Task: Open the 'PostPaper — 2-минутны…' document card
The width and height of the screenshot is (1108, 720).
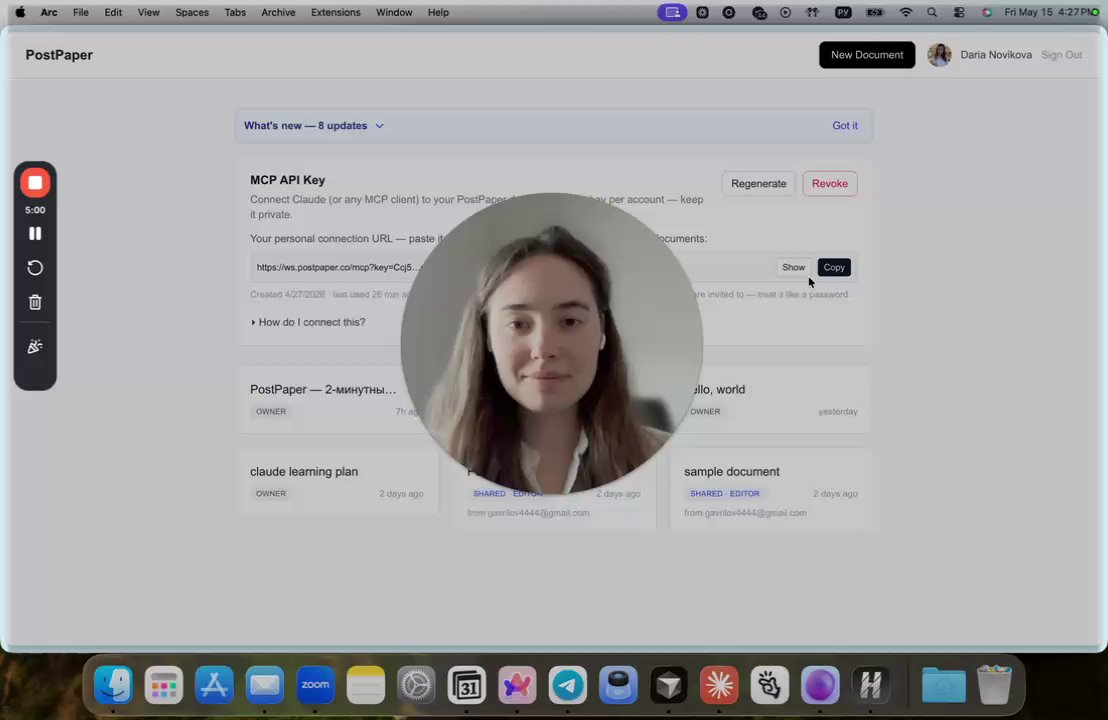Action: click(338, 399)
